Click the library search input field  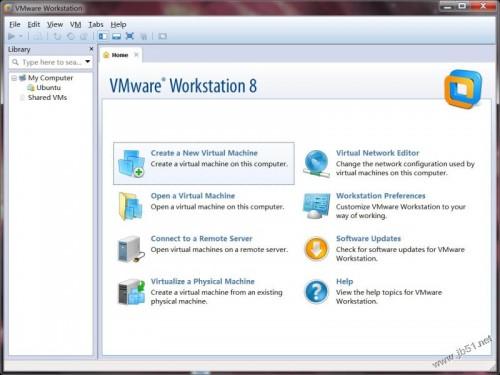coord(52,62)
